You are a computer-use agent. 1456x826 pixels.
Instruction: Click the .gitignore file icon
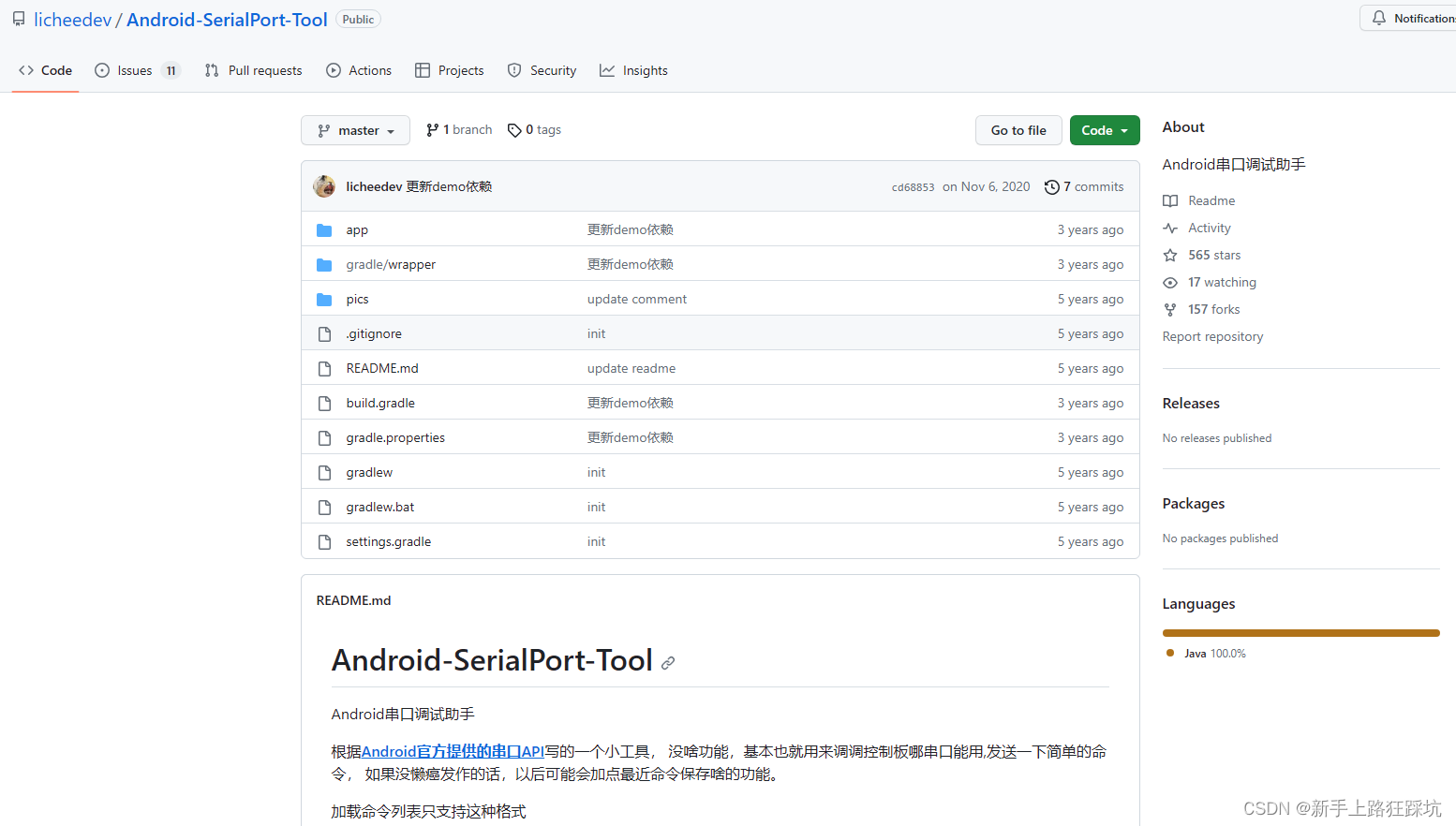coord(324,333)
